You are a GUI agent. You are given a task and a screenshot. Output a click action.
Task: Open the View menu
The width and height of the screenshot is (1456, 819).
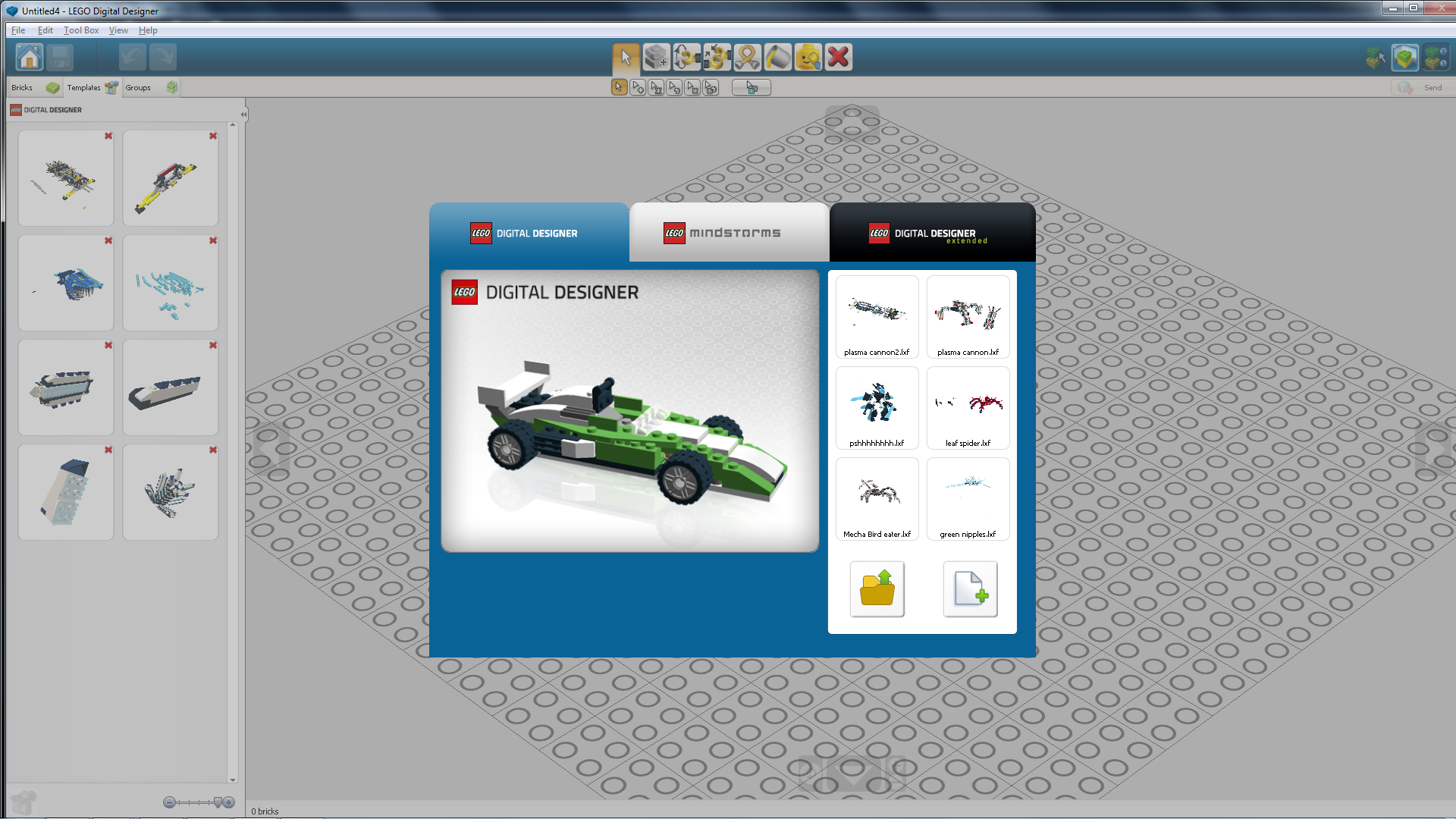pyautogui.click(x=117, y=29)
